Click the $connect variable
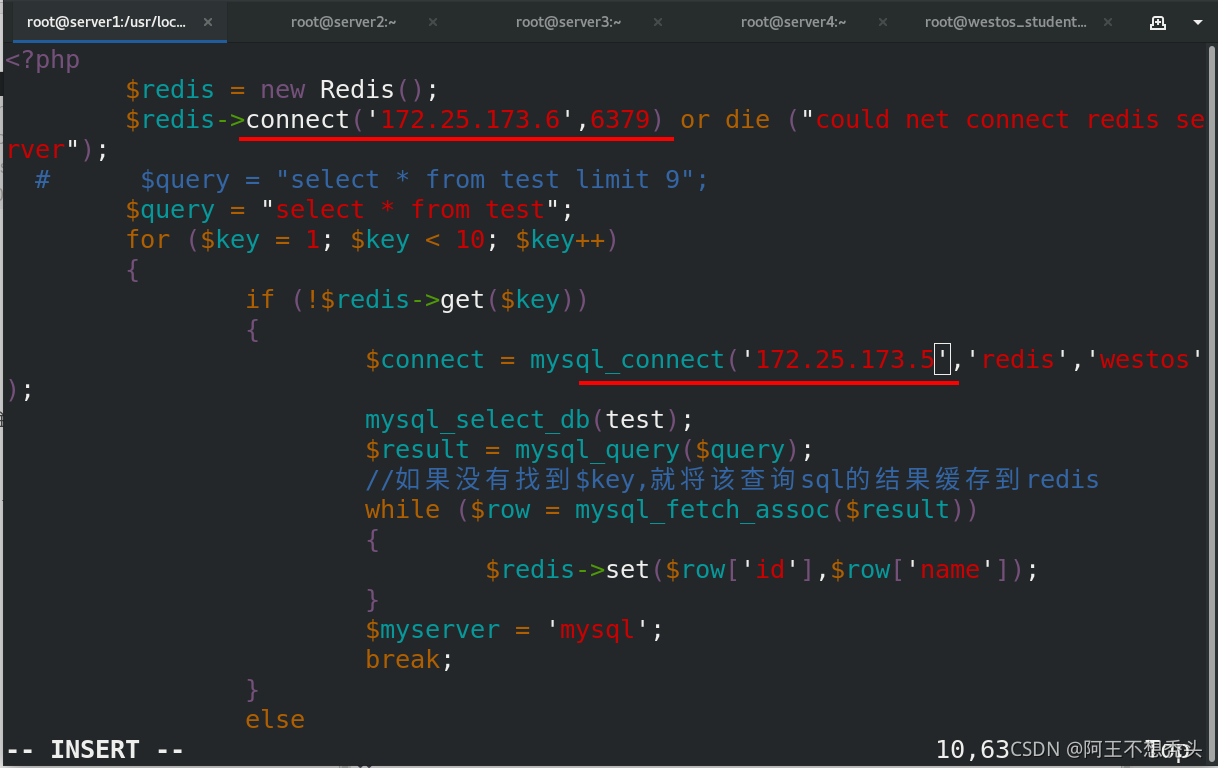1218x768 pixels. point(425,360)
